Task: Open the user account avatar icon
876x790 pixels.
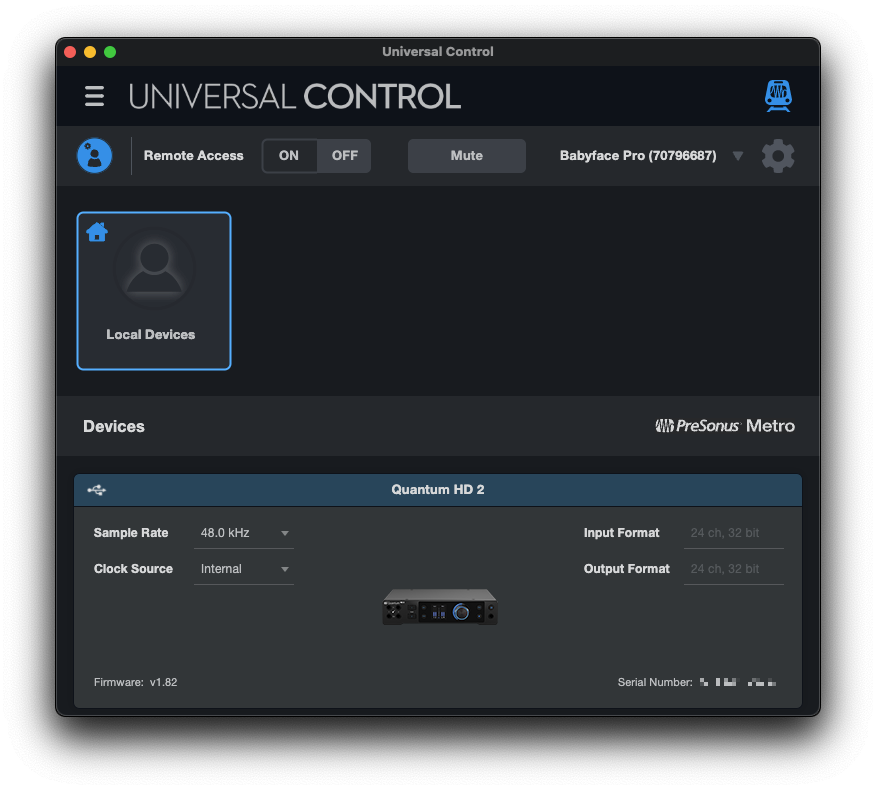Action: pos(94,155)
